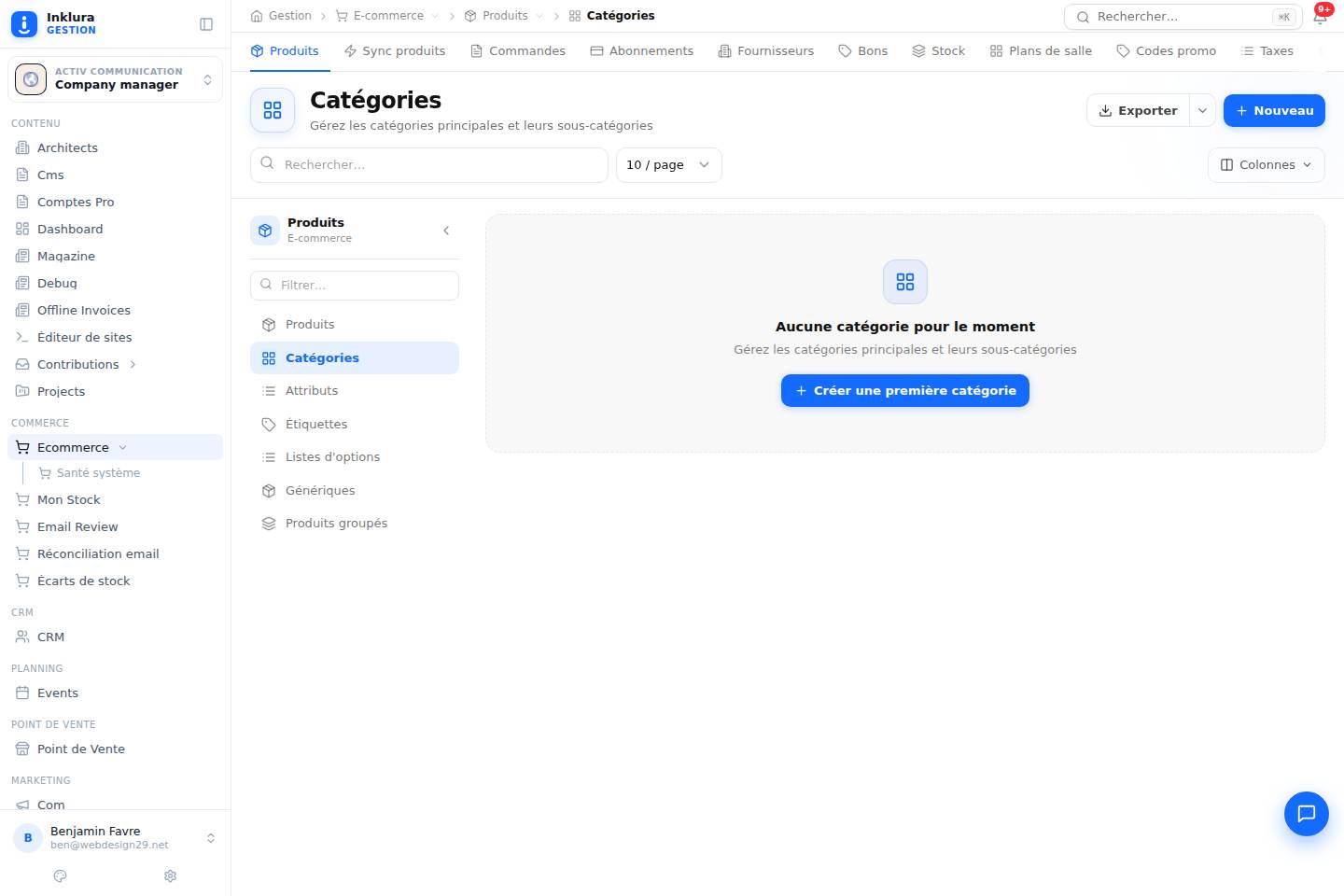Toggle the sidebar collapse icon
The height and width of the screenshot is (896, 1344).
click(206, 24)
